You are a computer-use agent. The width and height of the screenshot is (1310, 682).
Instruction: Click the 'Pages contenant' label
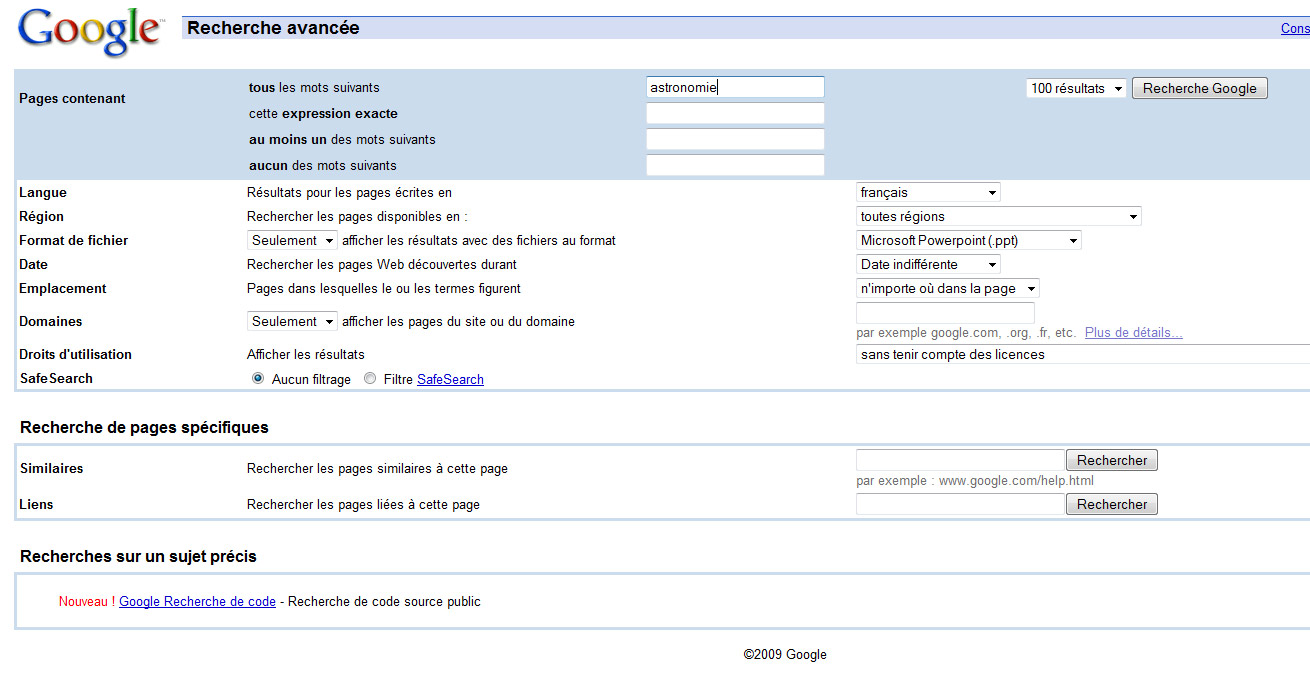[72, 99]
